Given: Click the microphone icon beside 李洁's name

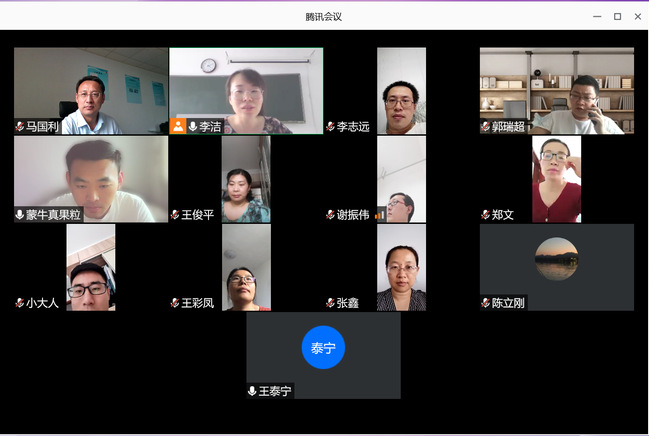Looking at the screenshot, I should [x=193, y=127].
